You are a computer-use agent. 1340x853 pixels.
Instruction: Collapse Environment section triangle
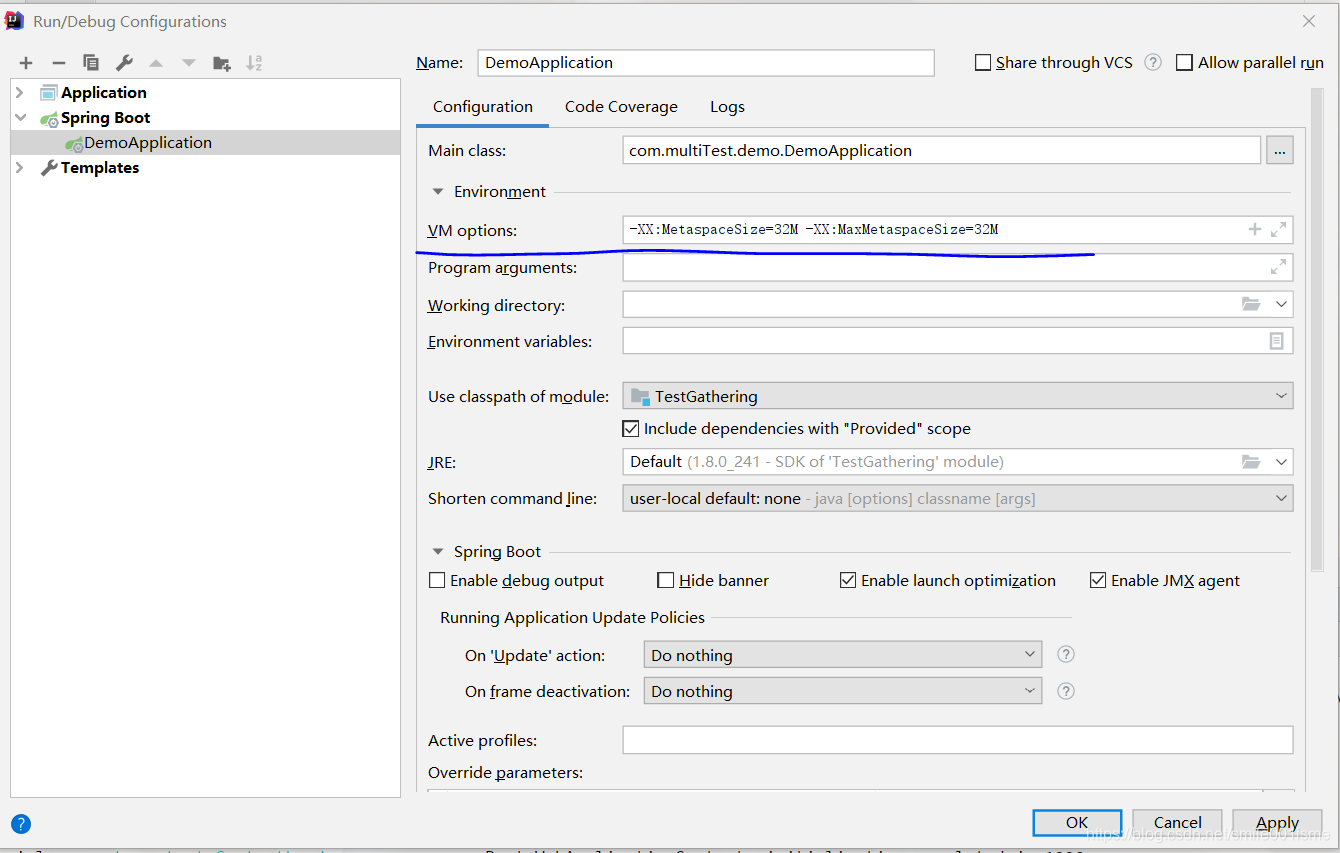pyautogui.click(x=437, y=191)
